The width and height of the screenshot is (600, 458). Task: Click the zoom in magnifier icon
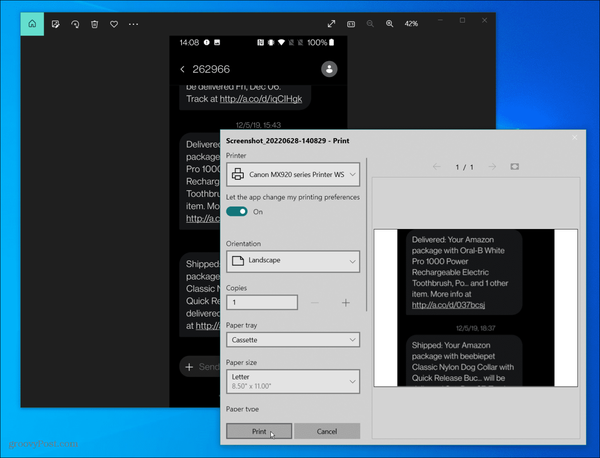coord(389,23)
